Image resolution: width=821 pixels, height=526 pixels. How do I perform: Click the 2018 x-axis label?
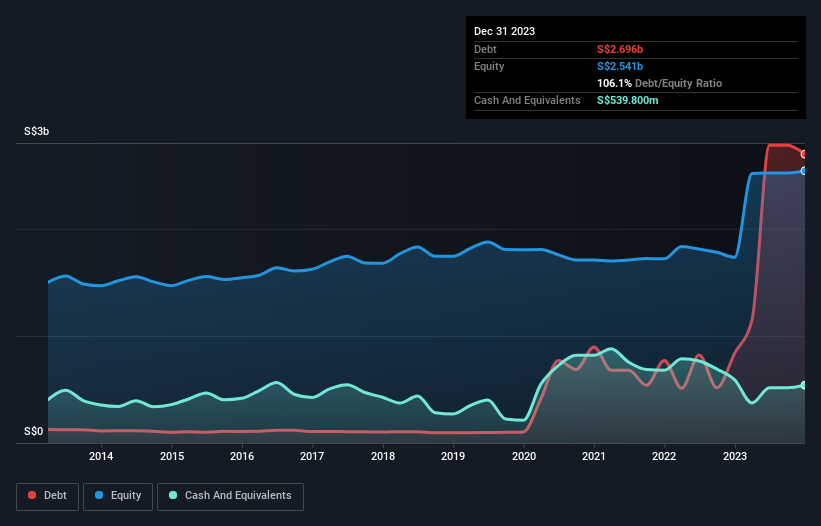[x=383, y=456]
